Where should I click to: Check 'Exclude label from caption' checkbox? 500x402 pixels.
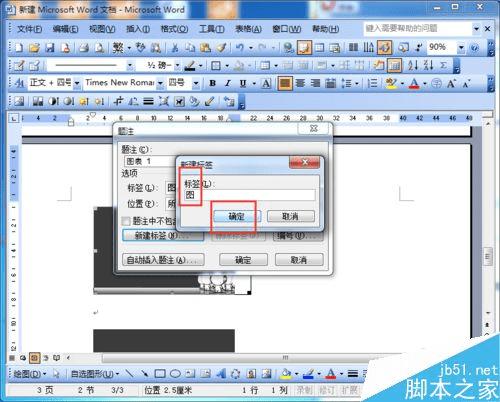[126, 221]
